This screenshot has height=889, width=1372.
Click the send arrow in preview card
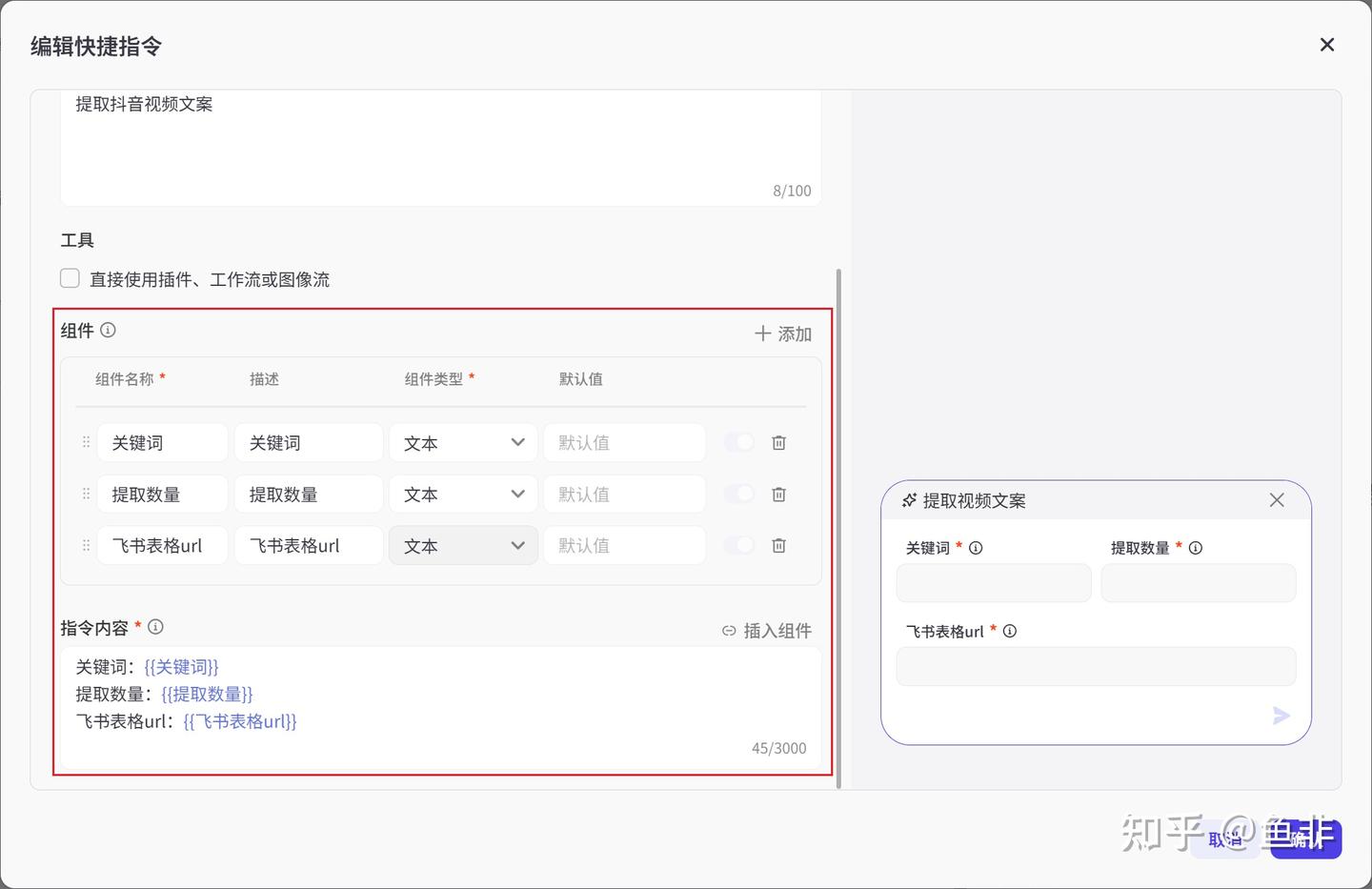(1281, 716)
